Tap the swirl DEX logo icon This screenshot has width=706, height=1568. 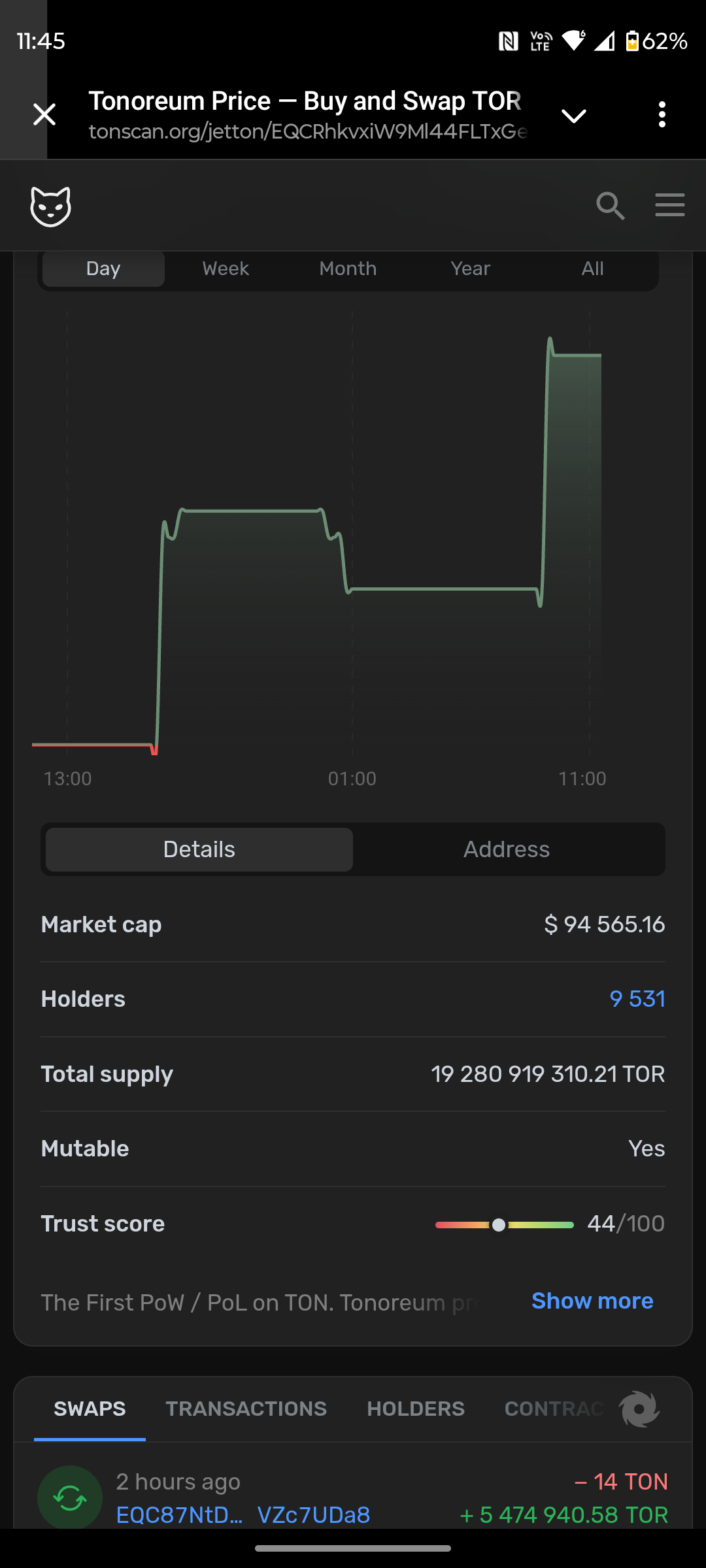(x=639, y=1409)
